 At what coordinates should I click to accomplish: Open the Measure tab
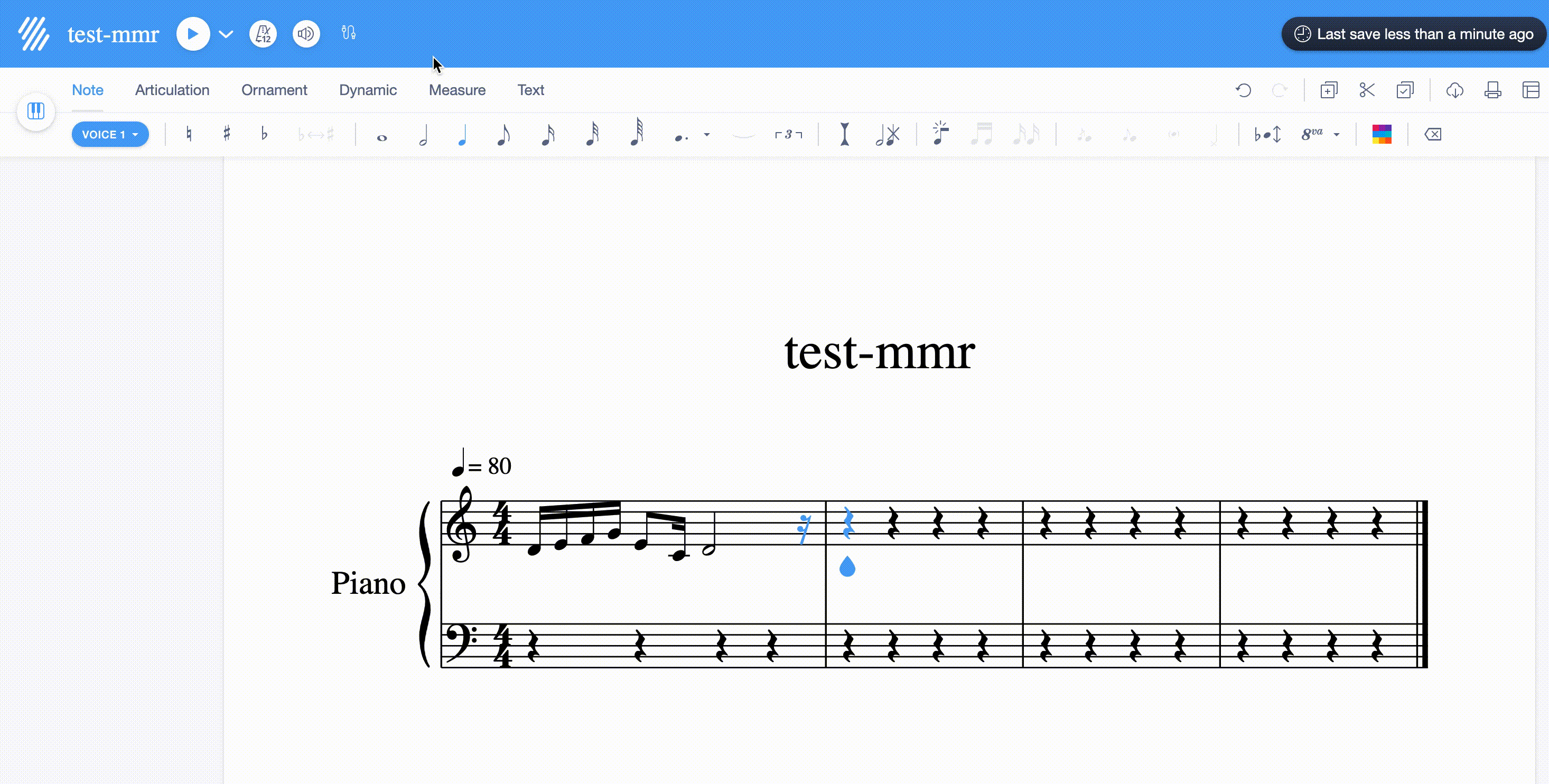(457, 90)
